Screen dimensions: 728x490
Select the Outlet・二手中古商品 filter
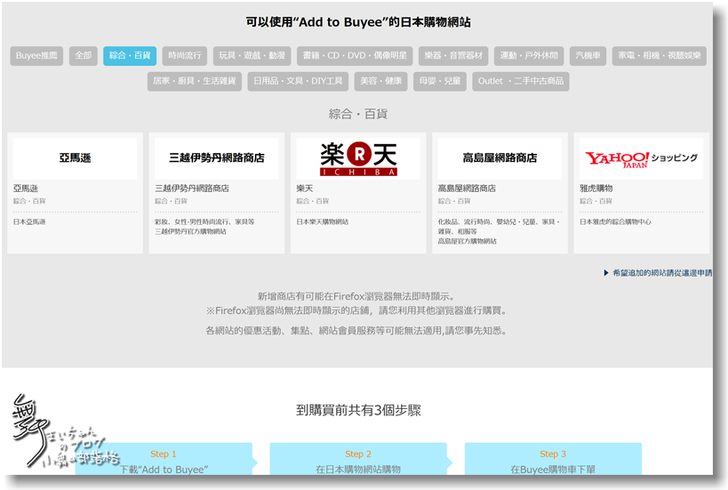pyautogui.click(x=521, y=81)
